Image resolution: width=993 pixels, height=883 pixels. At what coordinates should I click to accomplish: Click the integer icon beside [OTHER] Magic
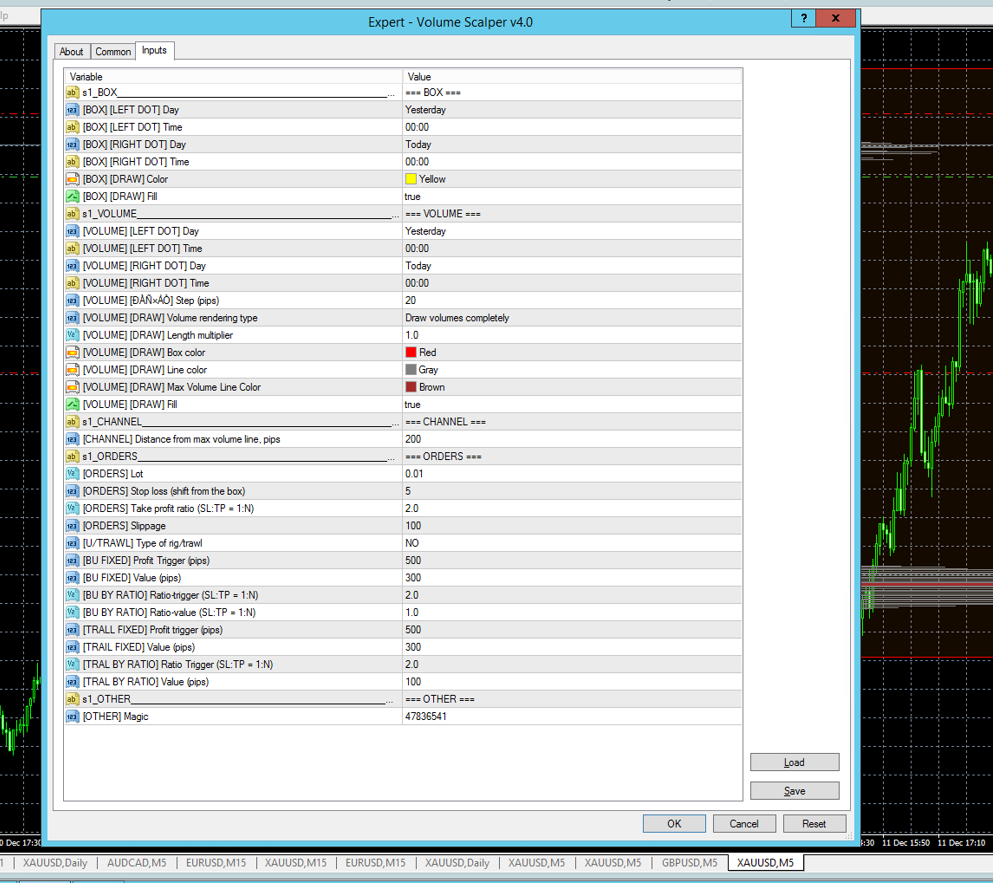click(72, 717)
